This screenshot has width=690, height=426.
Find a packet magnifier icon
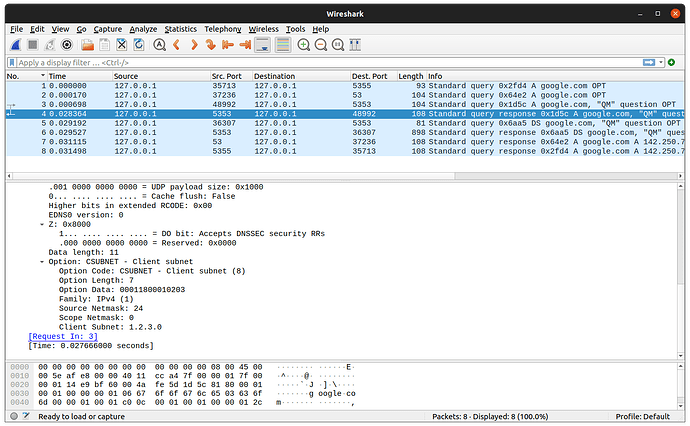(159, 45)
